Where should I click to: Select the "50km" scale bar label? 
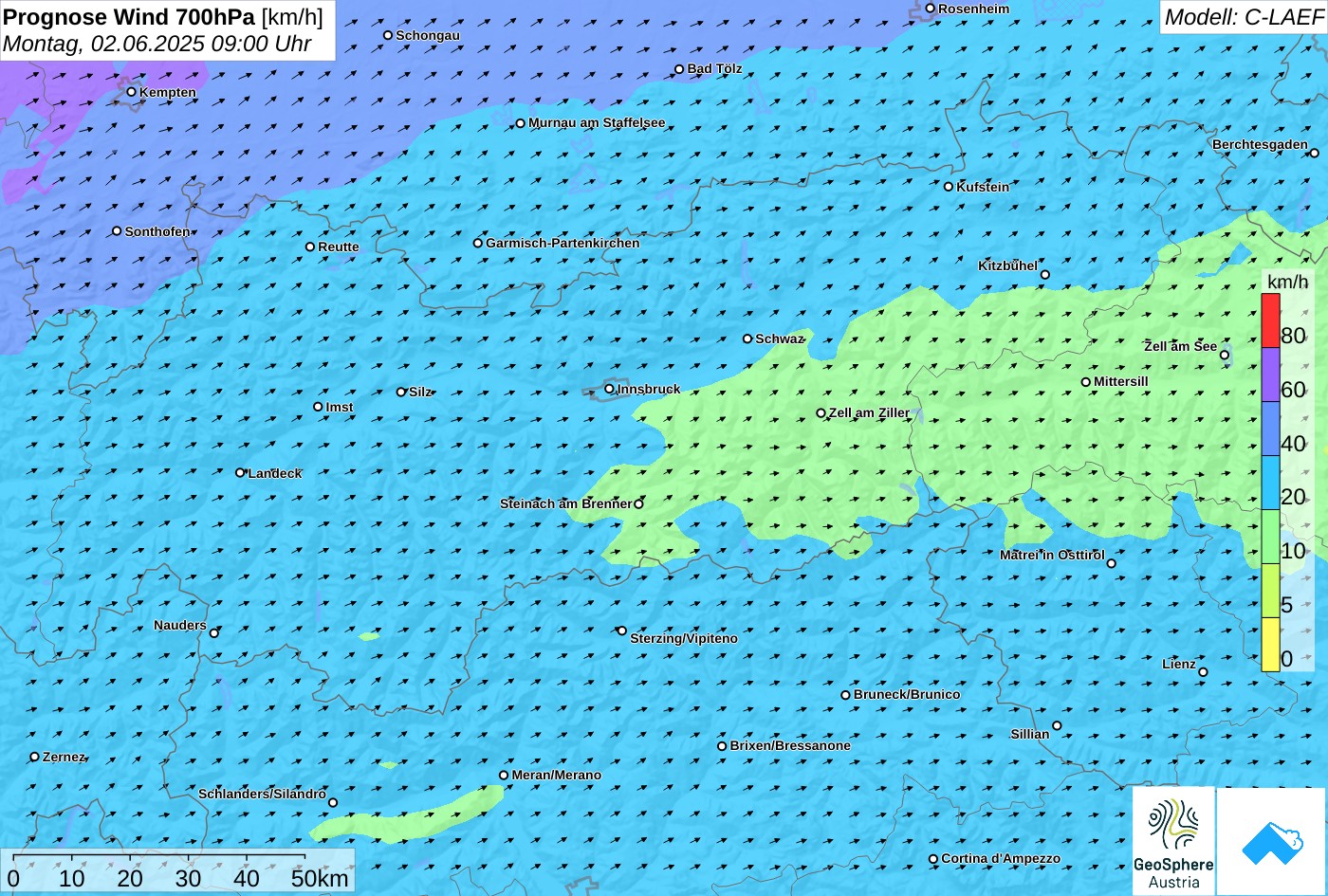pos(321,878)
